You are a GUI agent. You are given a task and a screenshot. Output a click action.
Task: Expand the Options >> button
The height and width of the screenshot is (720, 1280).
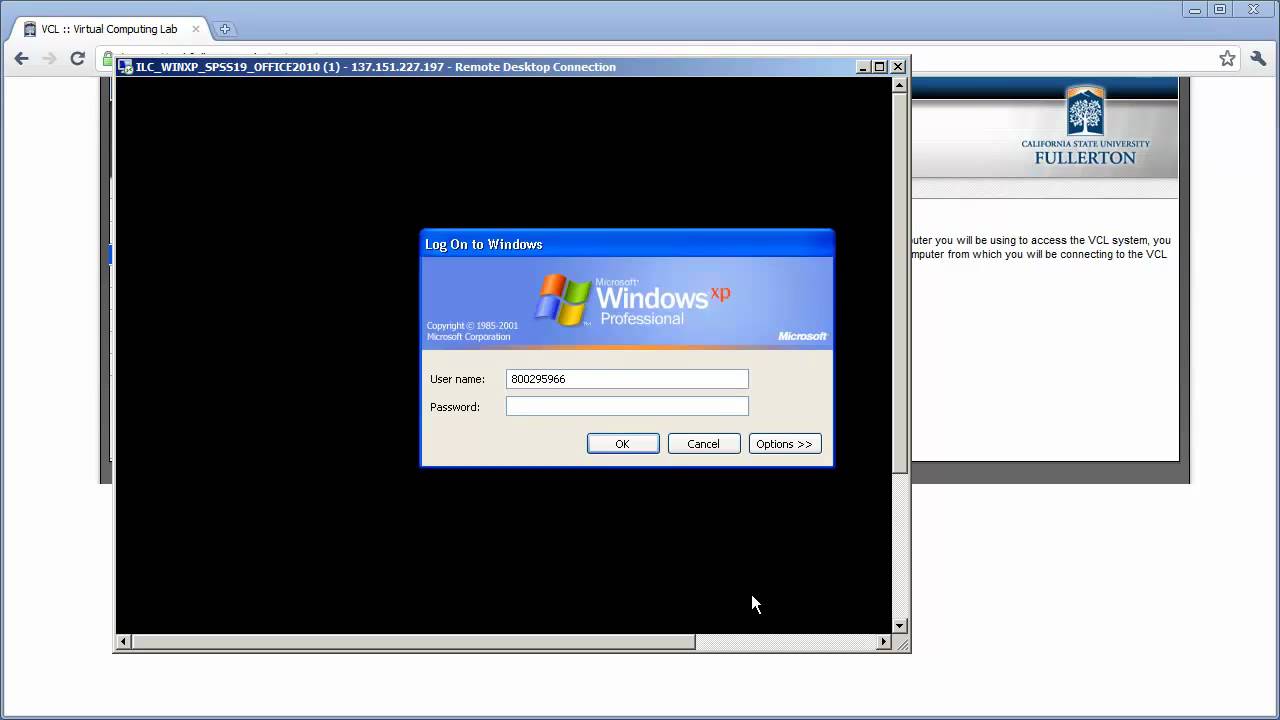coord(785,444)
